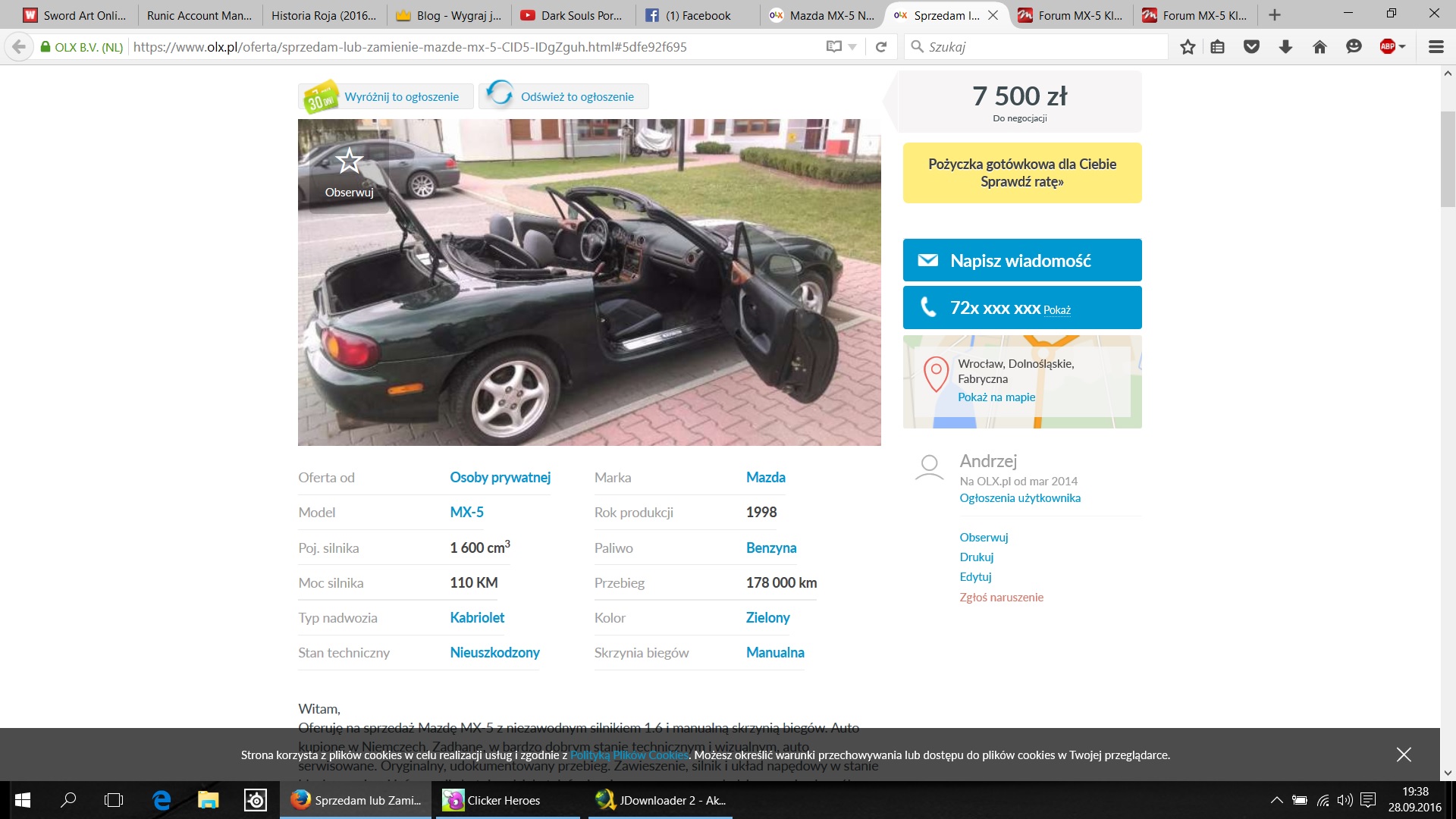This screenshot has height=819, width=1456.
Task: Click the Firefox bookmark star icon
Action: pos(1188,47)
